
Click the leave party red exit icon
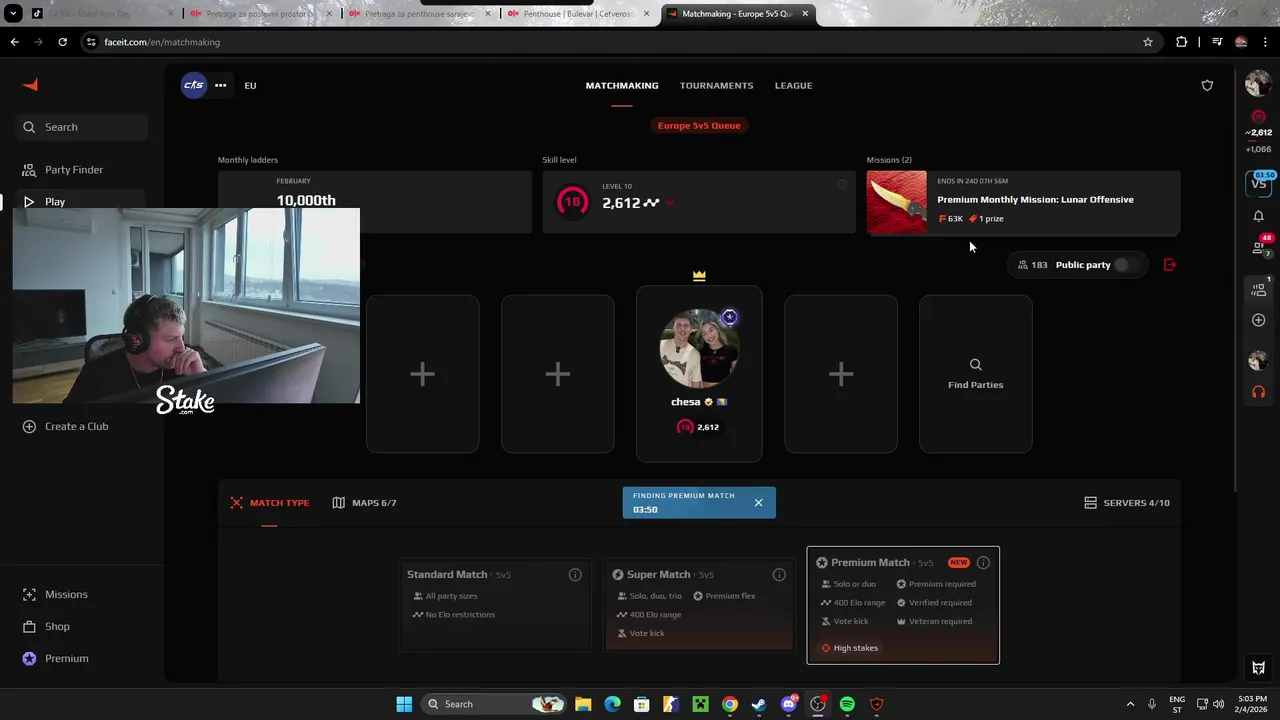point(1170,265)
